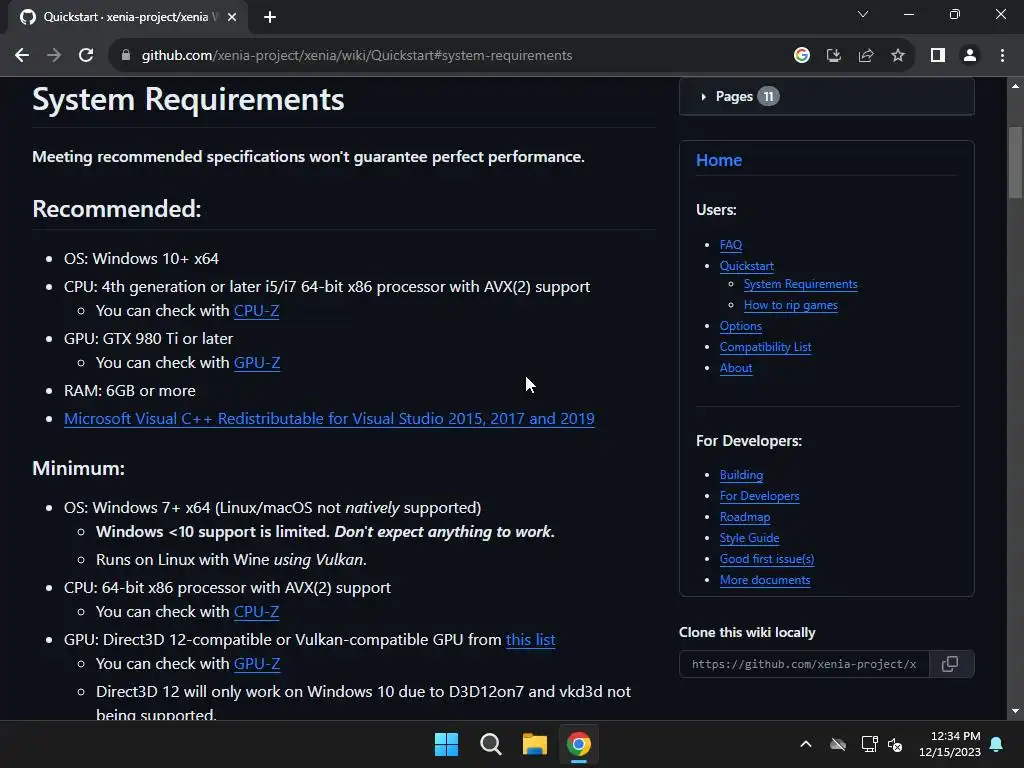Open GPU-Z link under Recommended
Screen dimensions: 1024x768
click(257, 362)
